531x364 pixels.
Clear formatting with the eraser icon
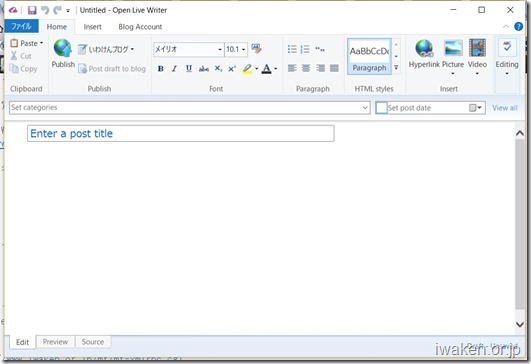256,49
